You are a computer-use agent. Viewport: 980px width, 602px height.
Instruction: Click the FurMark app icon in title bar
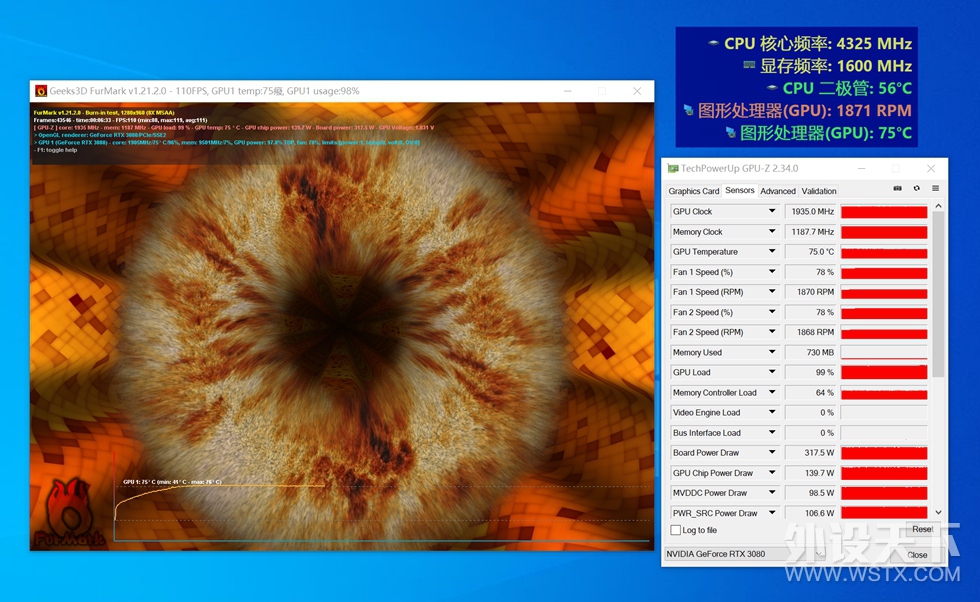click(x=41, y=91)
